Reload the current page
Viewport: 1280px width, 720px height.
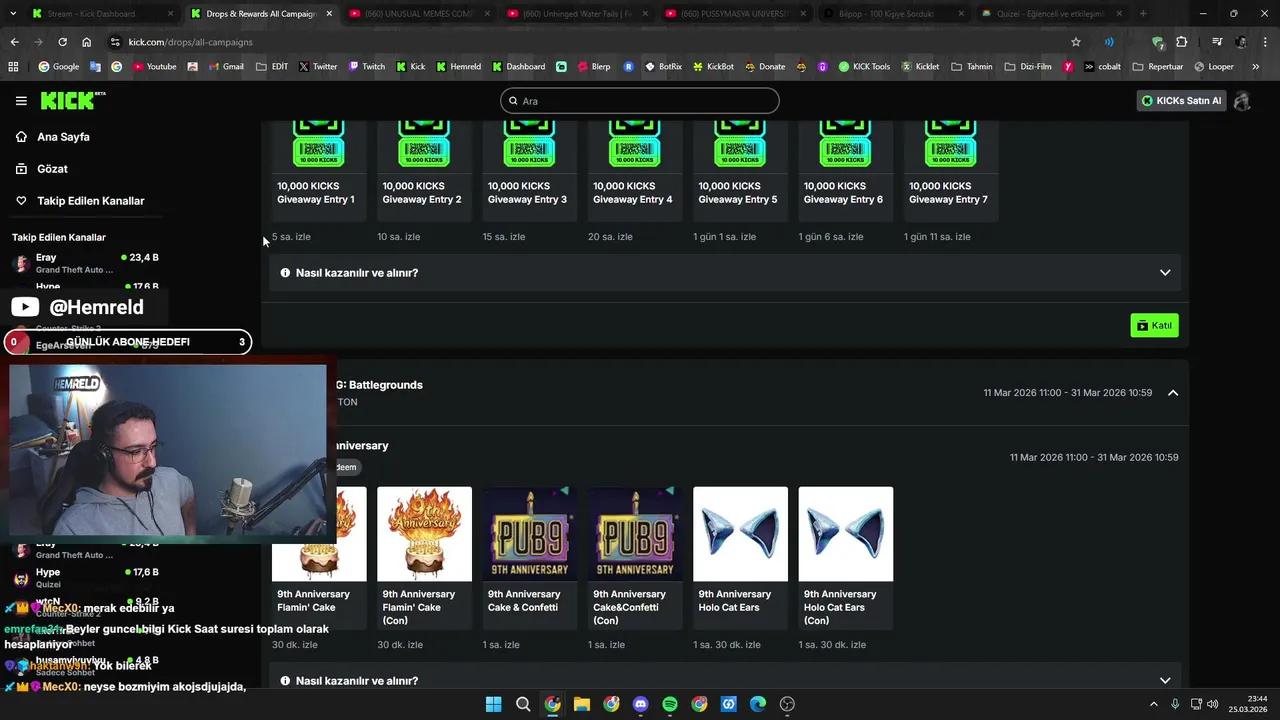pos(62,42)
